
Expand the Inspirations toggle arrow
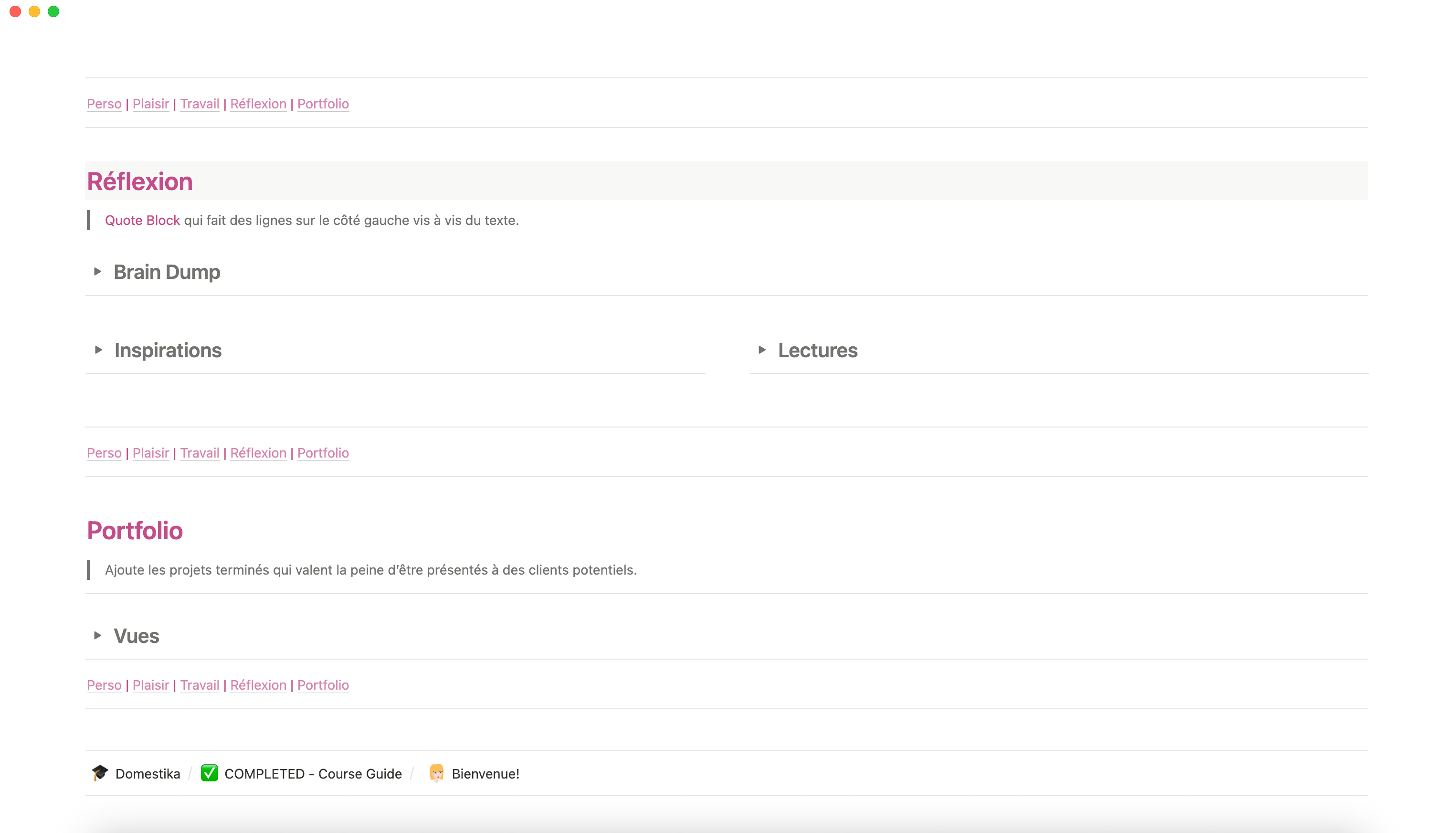pos(98,350)
